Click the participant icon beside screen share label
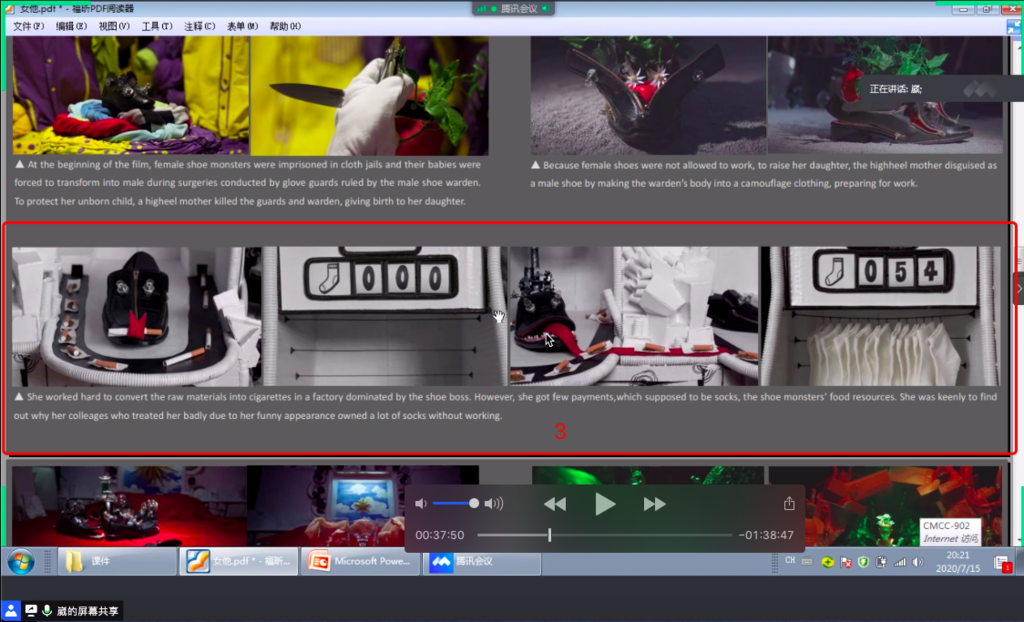Image resolution: width=1024 pixels, height=622 pixels. (x=11, y=611)
